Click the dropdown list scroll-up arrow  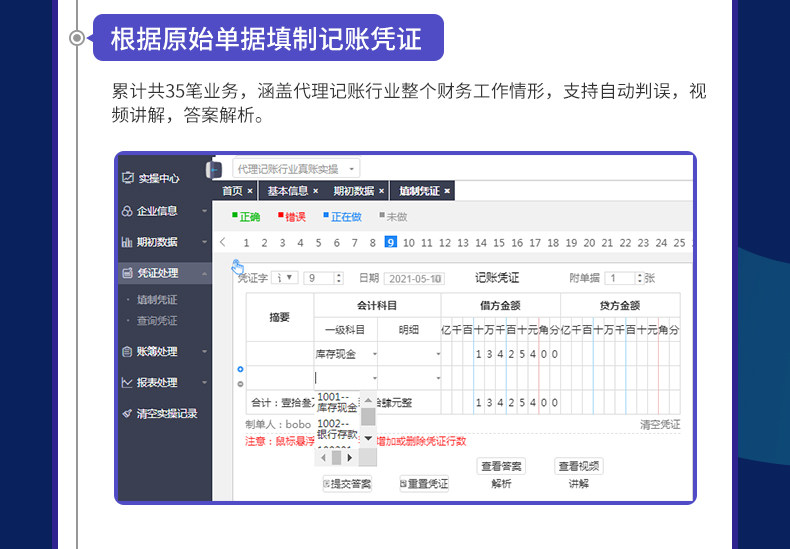(368, 401)
